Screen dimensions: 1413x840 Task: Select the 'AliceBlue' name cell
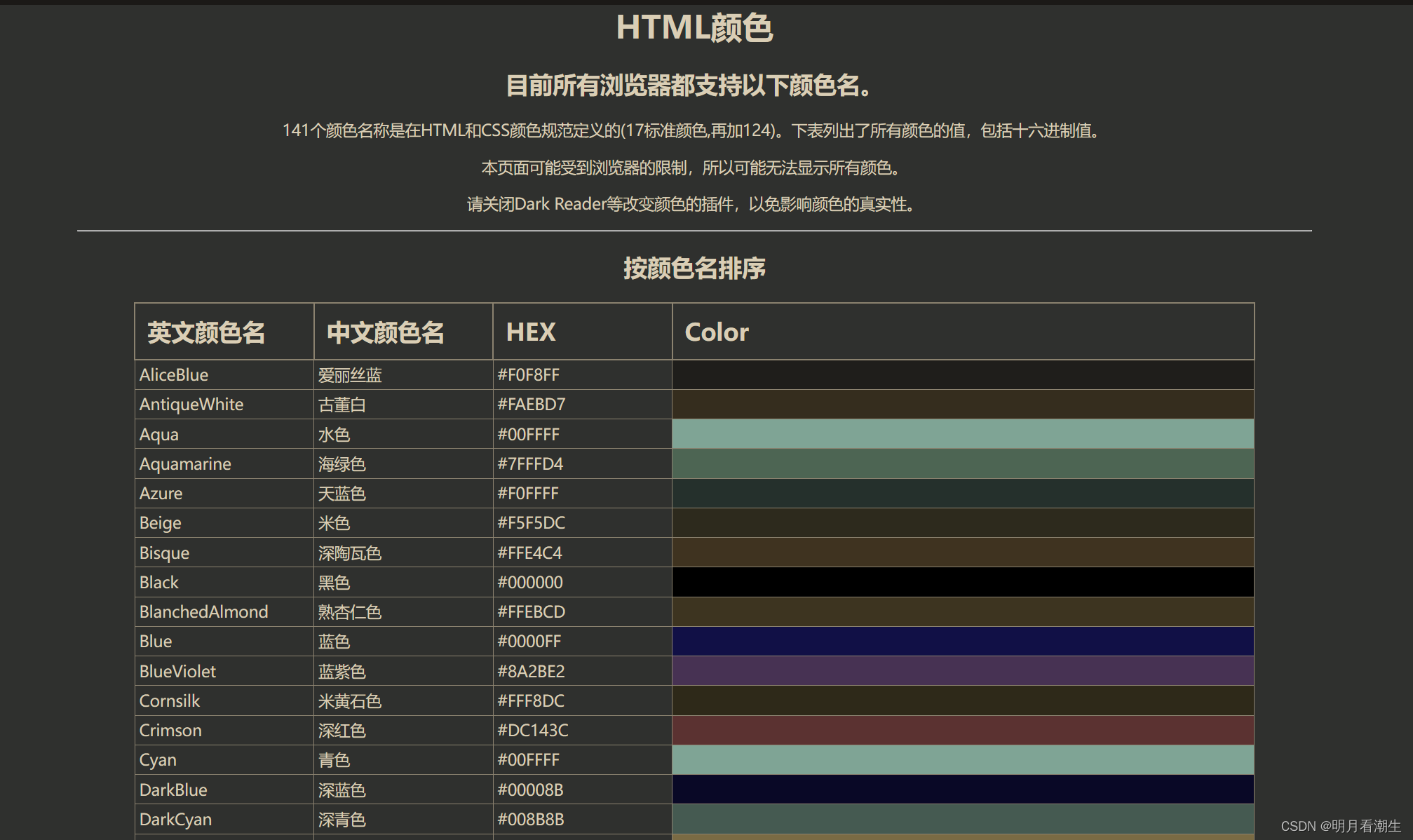[224, 375]
